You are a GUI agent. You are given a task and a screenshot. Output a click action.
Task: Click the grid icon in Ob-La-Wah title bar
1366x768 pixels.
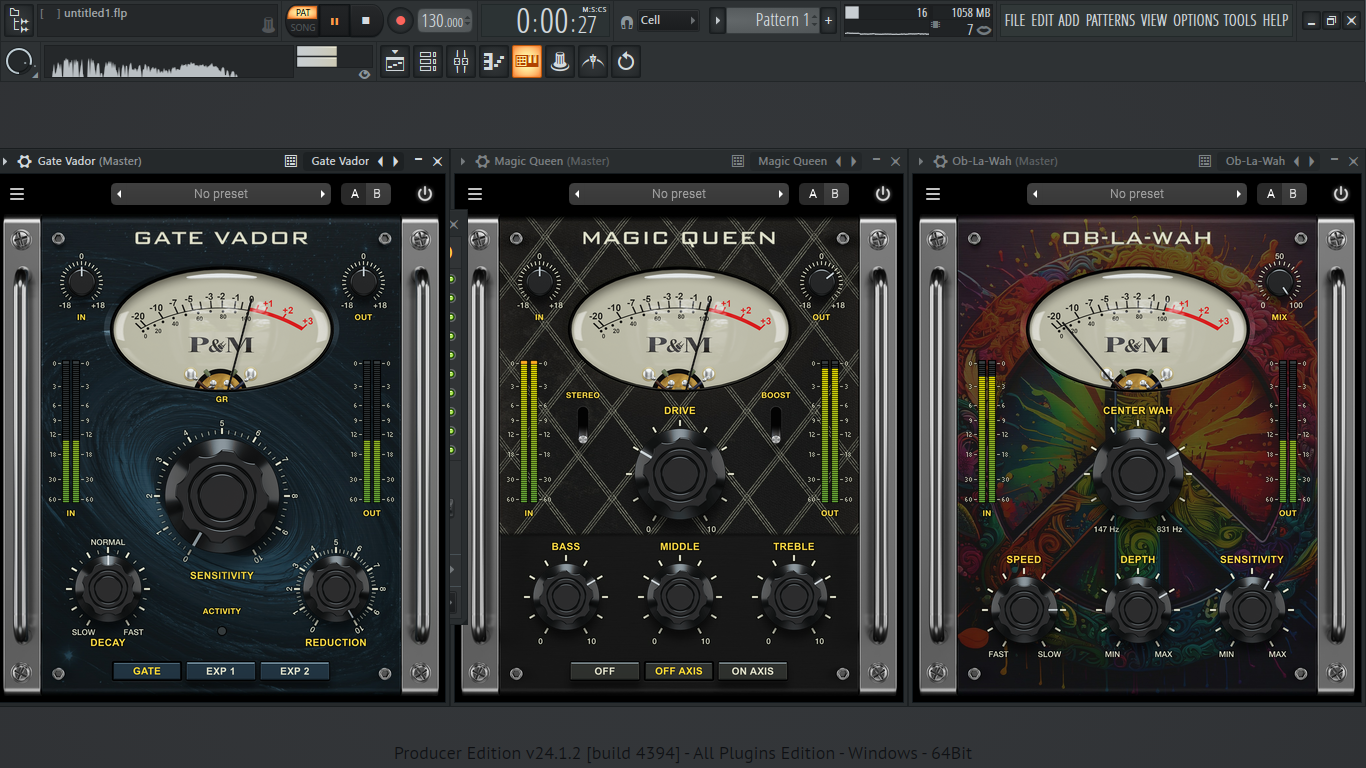pyautogui.click(x=1206, y=161)
